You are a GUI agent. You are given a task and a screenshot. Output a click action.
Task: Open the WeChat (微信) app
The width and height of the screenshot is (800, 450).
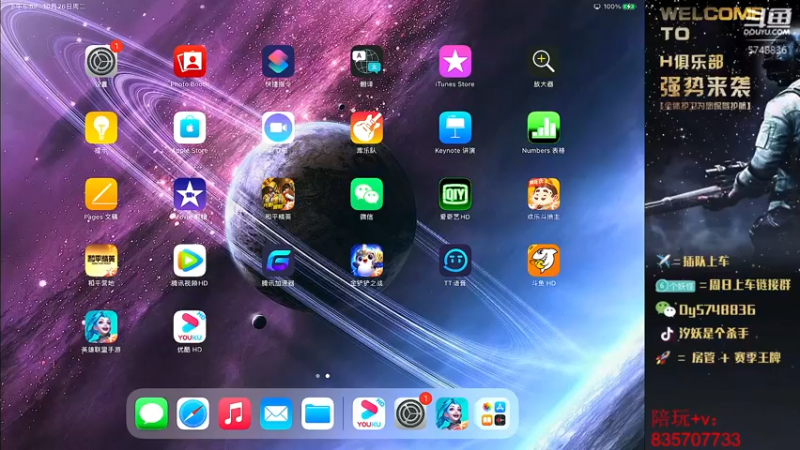366,194
